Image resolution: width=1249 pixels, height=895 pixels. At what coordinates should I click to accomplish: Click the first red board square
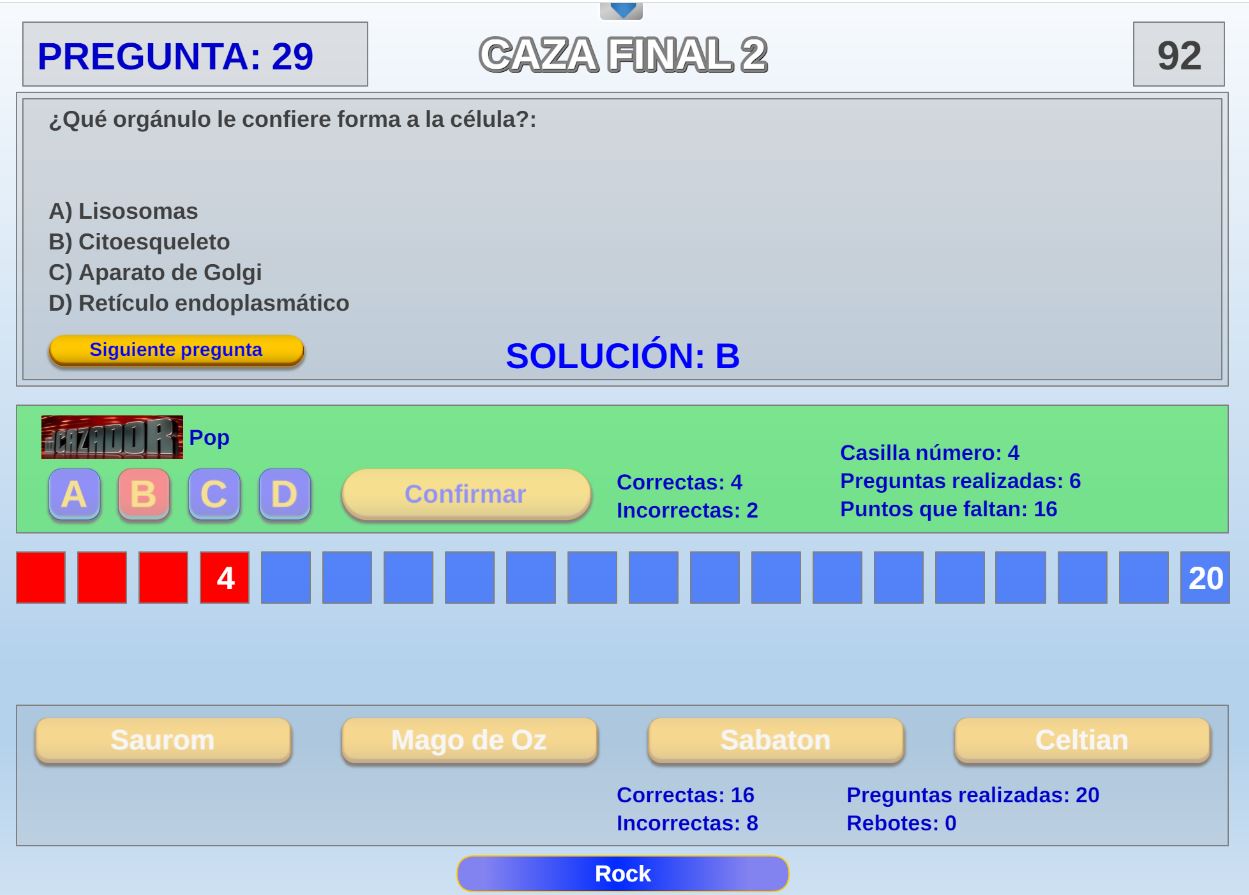(41, 578)
